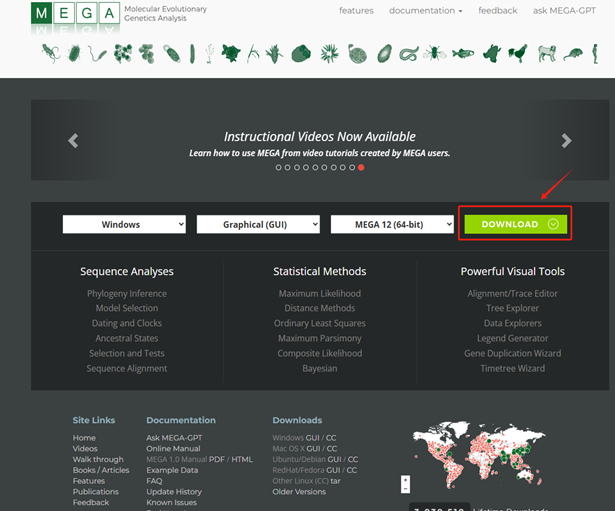Image resolution: width=615 pixels, height=511 pixels.
Task: Click Publications in Site Links
Action: [x=95, y=491]
